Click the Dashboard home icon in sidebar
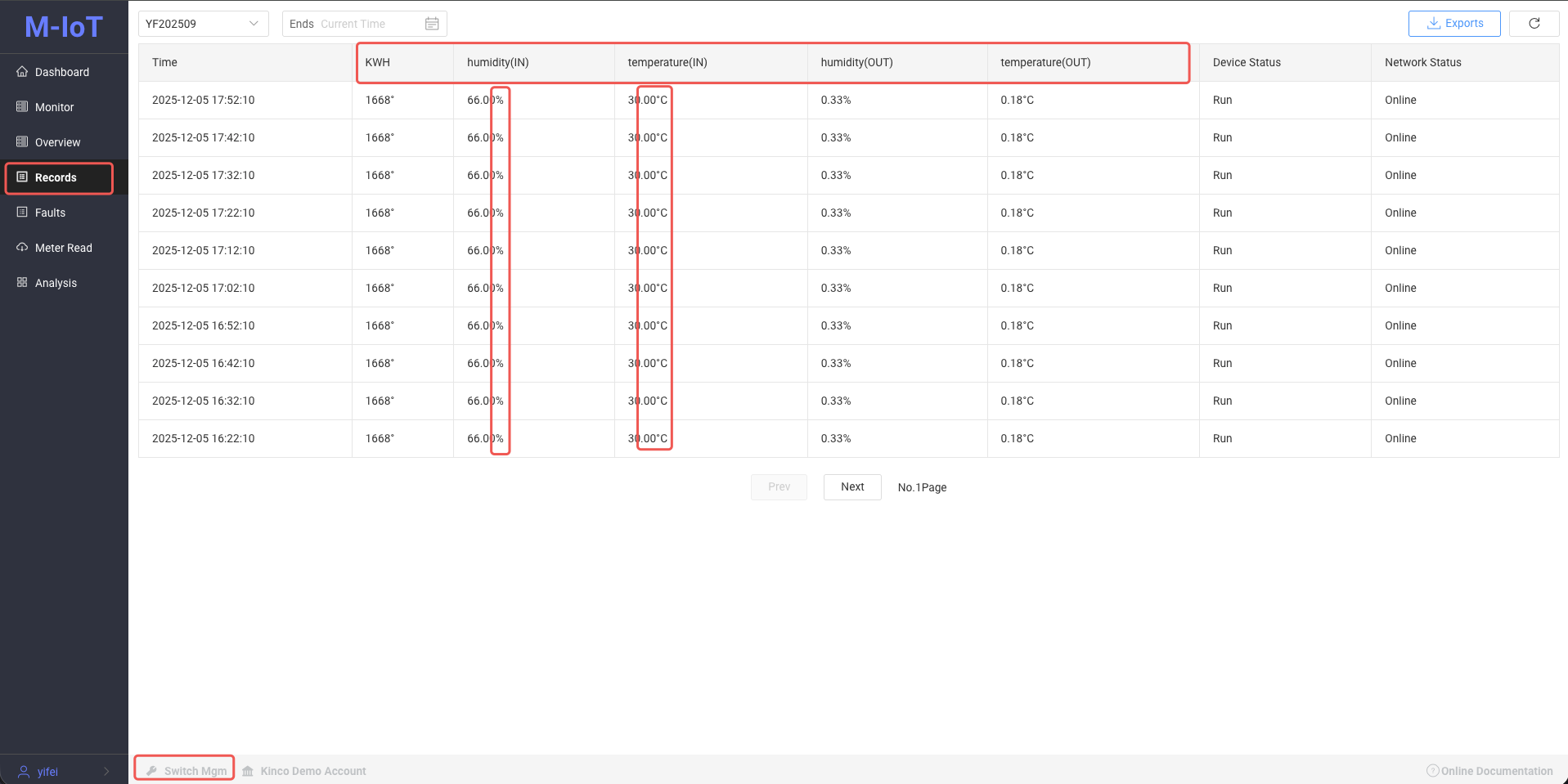This screenshot has height=784, width=1568. tap(22, 72)
